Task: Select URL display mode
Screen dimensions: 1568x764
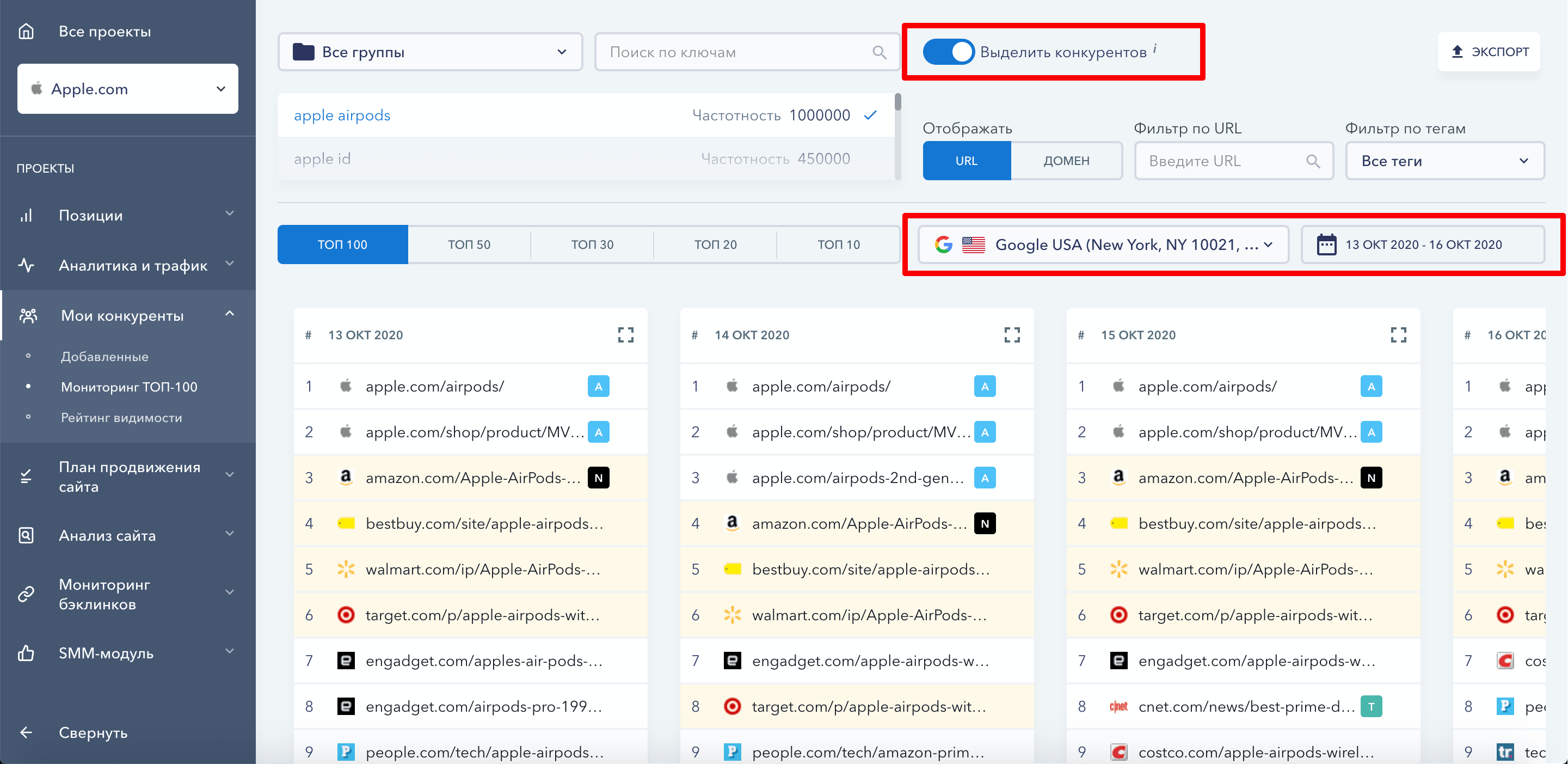Action: 967,161
